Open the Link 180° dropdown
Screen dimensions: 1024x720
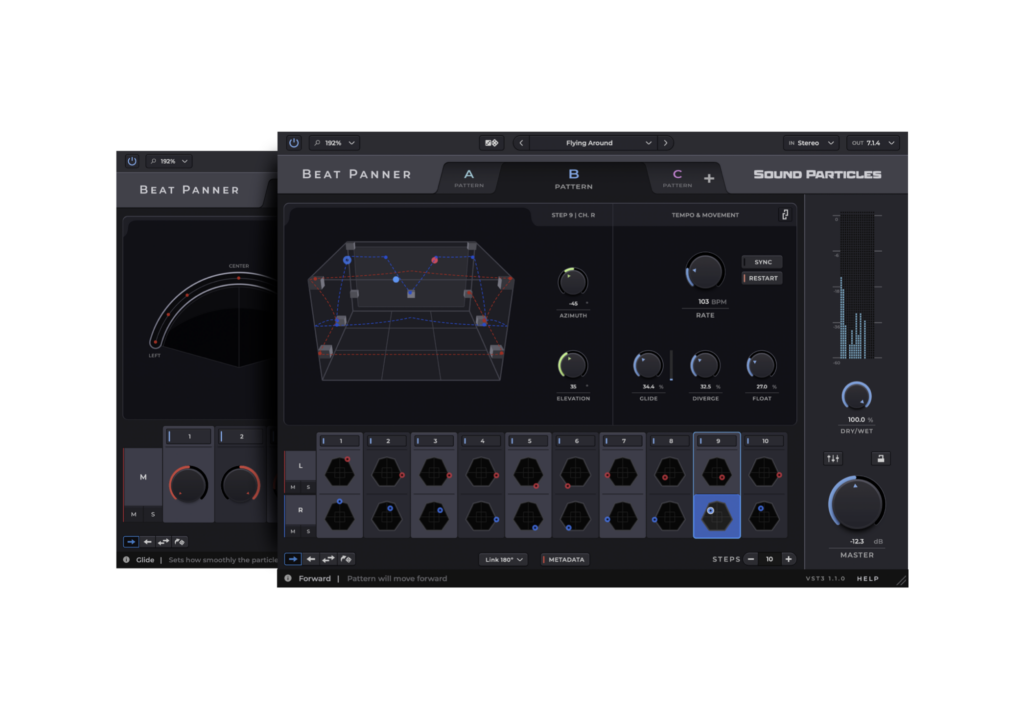pyautogui.click(x=503, y=560)
